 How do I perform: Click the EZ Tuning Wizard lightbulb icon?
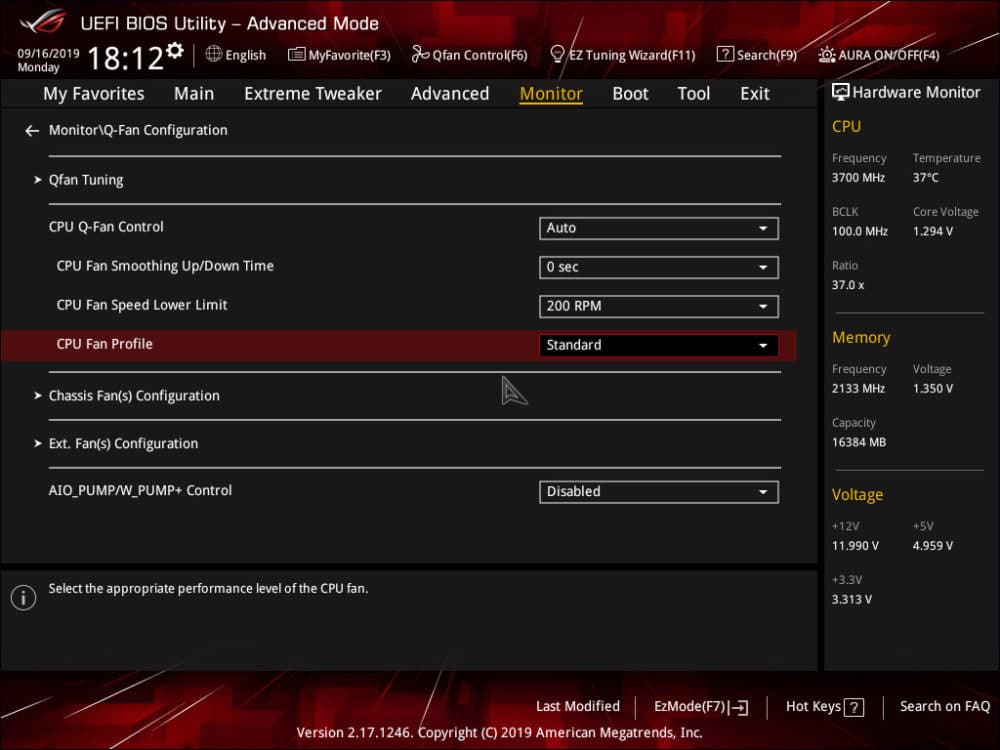(557, 54)
